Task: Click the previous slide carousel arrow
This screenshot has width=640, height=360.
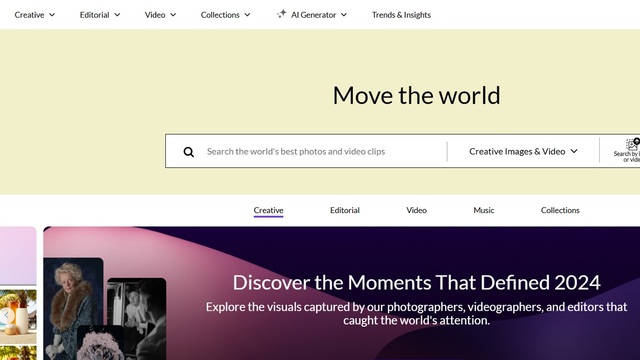Action: (x=6, y=315)
